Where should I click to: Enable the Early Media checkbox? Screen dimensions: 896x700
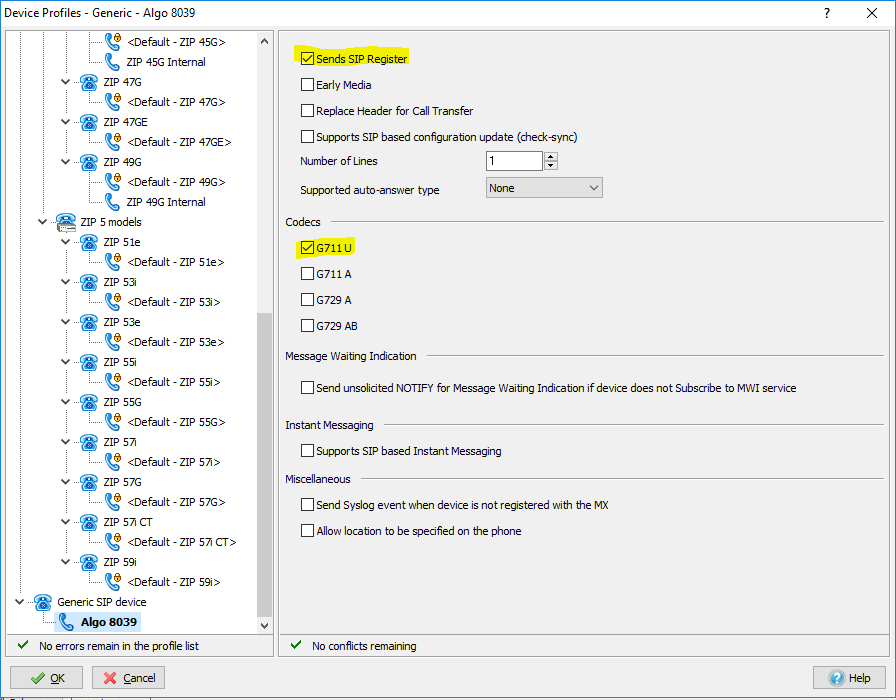click(307, 85)
